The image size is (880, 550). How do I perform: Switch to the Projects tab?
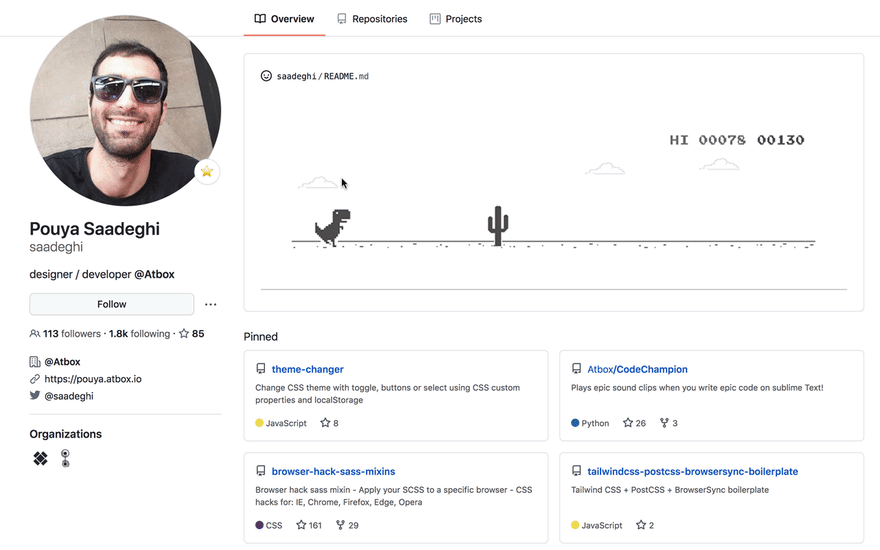pos(455,19)
